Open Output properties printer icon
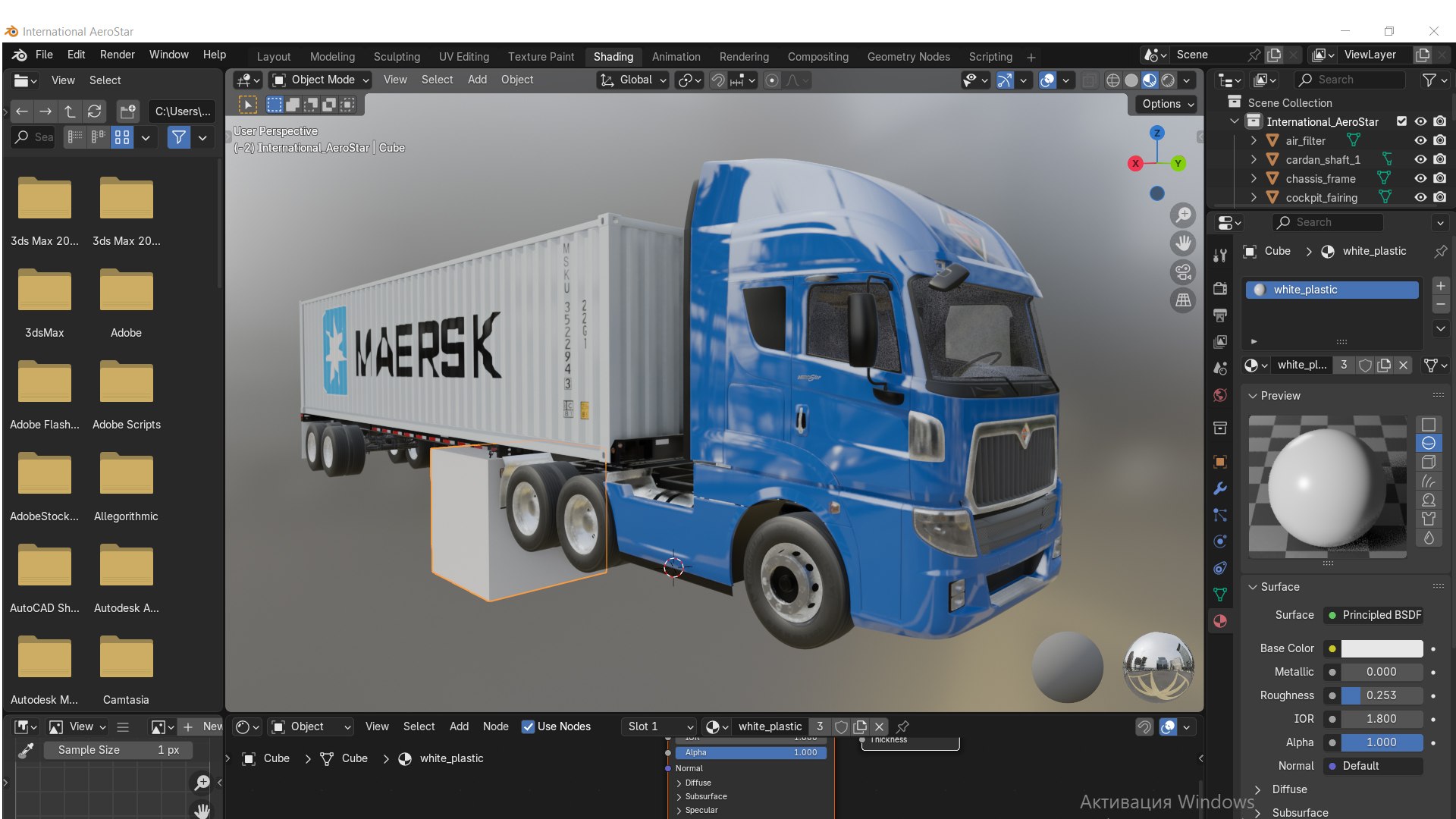1456x819 pixels. pyautogui.click(x=1220, y=315)
